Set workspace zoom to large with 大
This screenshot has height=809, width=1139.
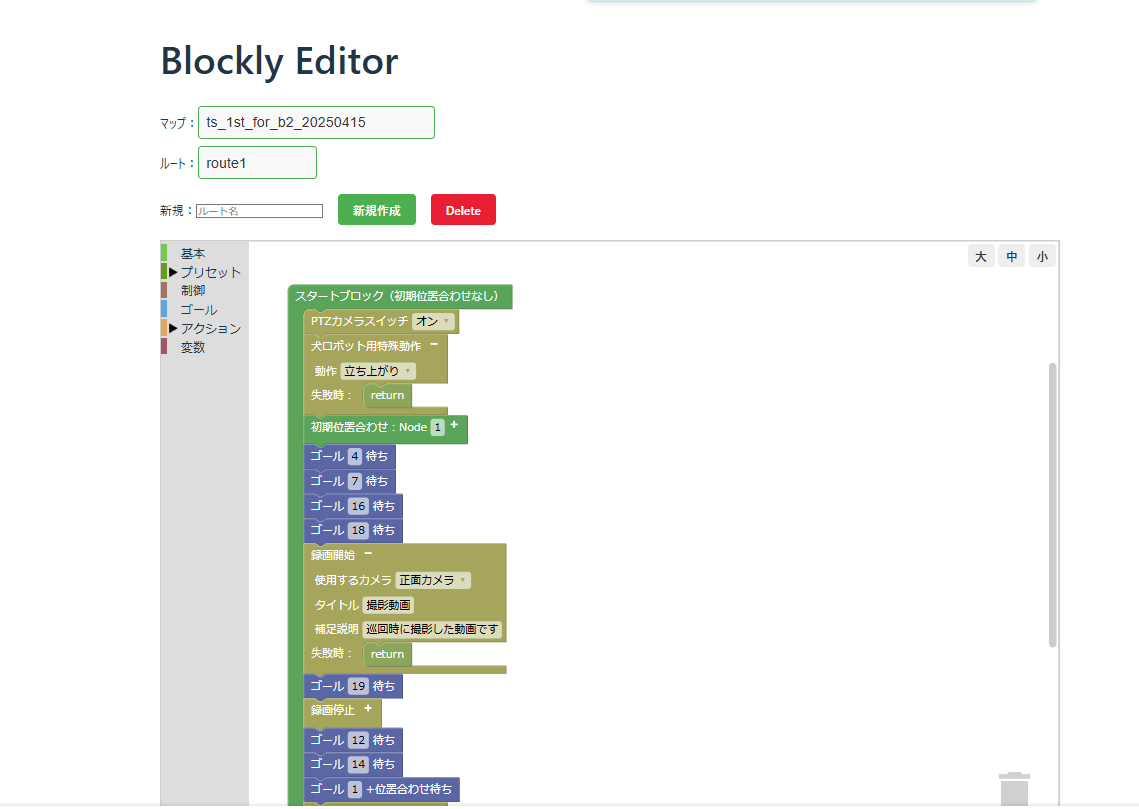click(x=980, y=257)
